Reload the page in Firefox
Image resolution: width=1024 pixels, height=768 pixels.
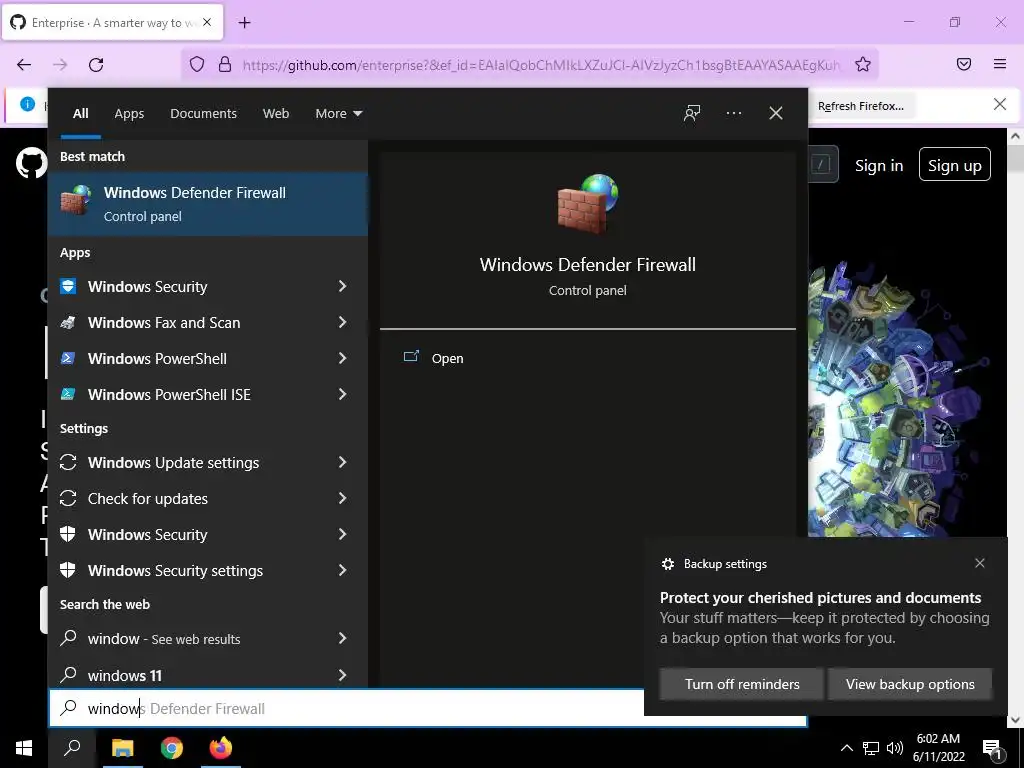click(96, 65)
